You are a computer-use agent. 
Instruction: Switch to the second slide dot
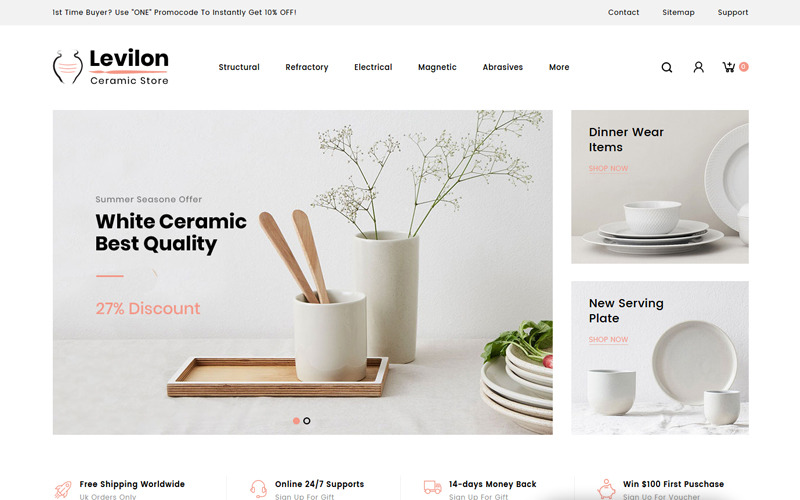click(307, 421)
